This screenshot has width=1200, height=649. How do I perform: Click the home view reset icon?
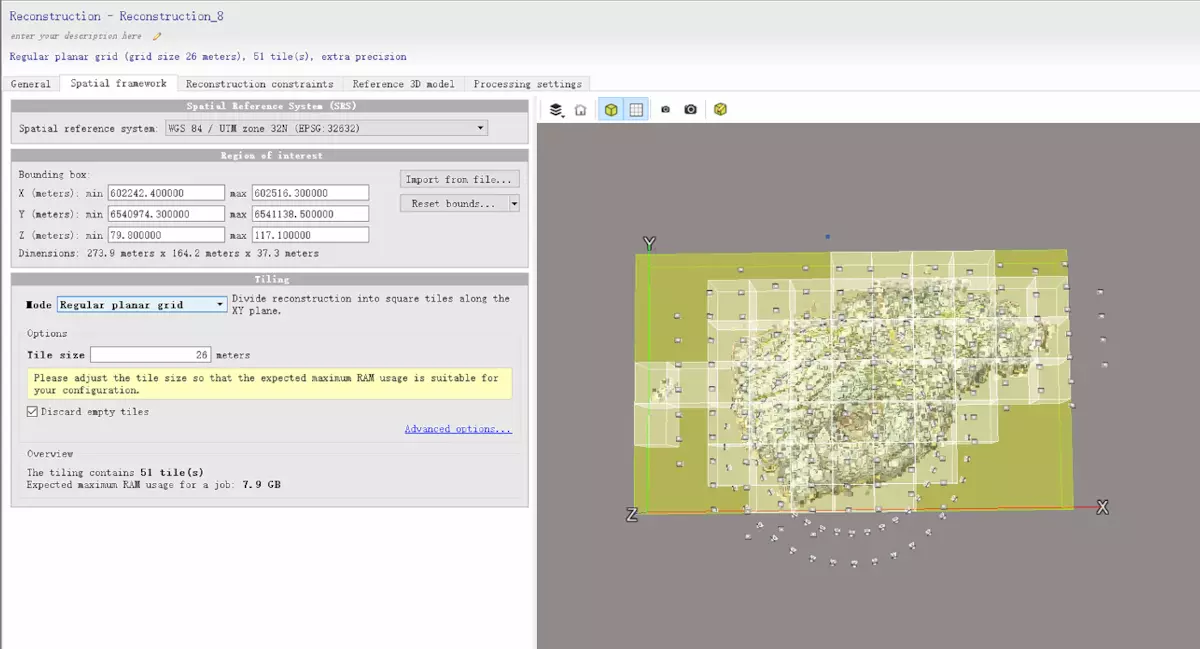pyautogui.click(x=580, y=110)
